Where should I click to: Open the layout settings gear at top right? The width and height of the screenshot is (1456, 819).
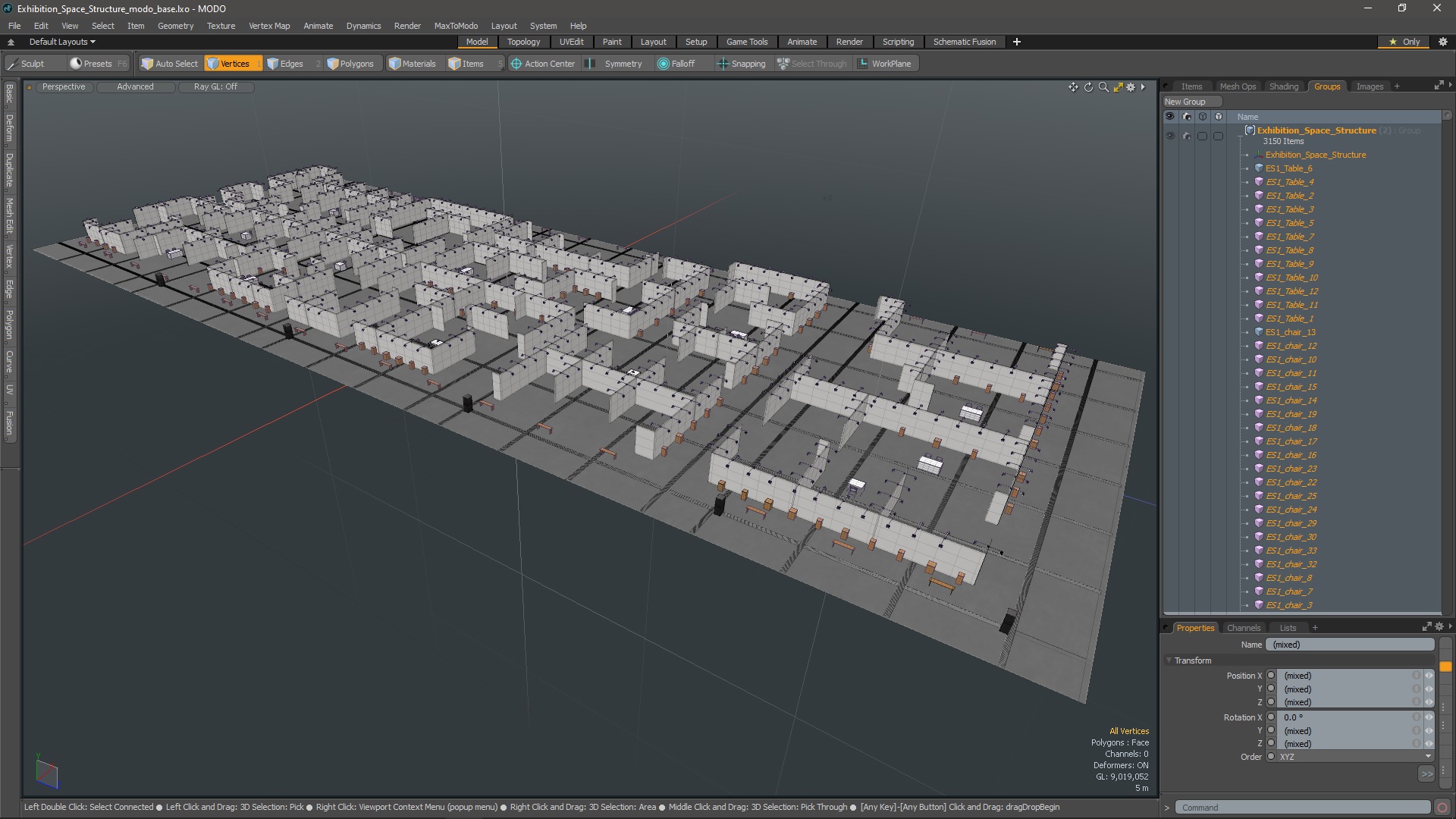tap(1443, 42)
